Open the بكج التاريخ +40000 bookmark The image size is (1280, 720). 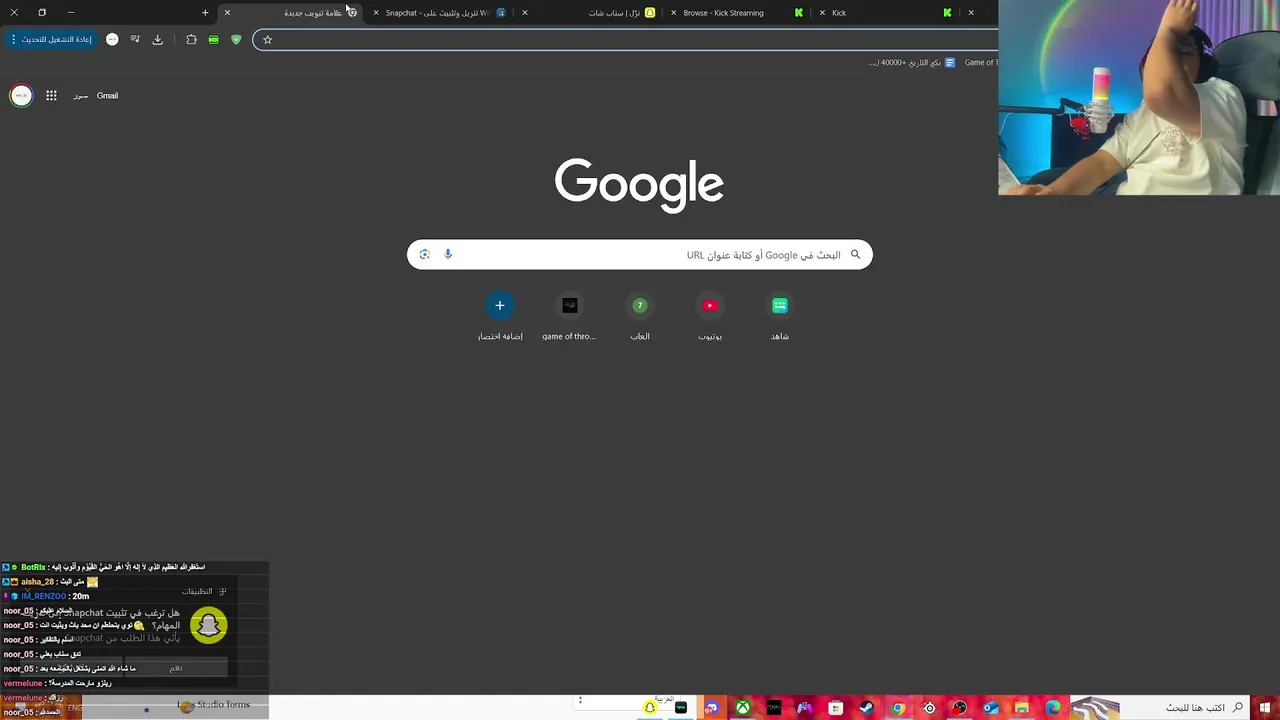(912, 63)
